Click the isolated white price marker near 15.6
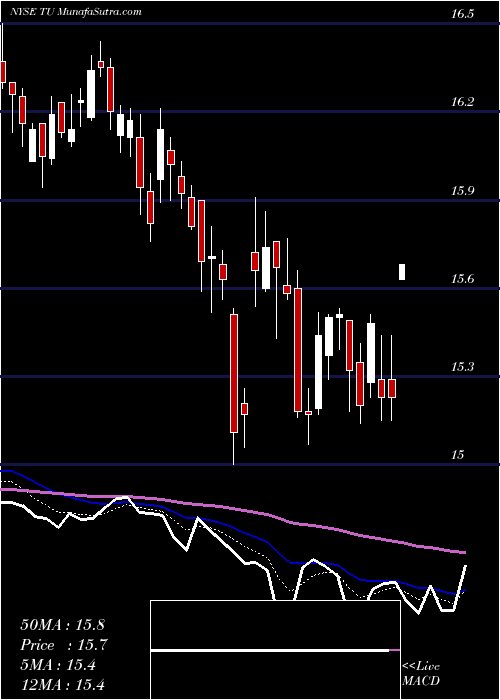 (402, 272)
